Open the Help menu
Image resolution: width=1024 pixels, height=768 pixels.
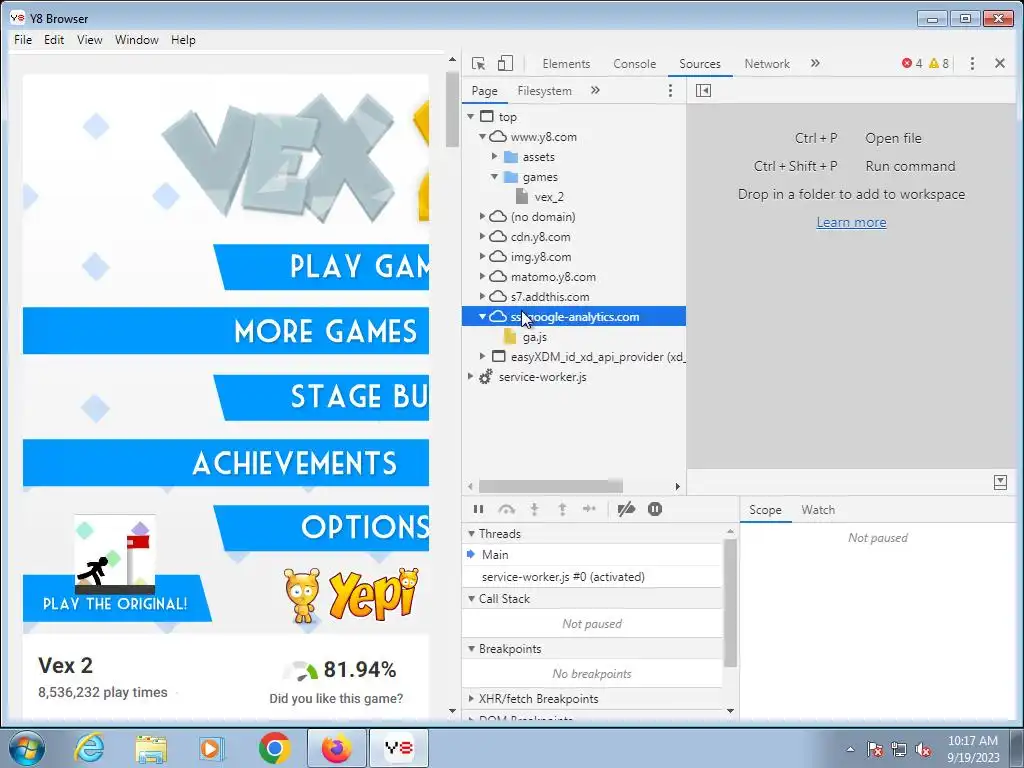click(183, 40)
